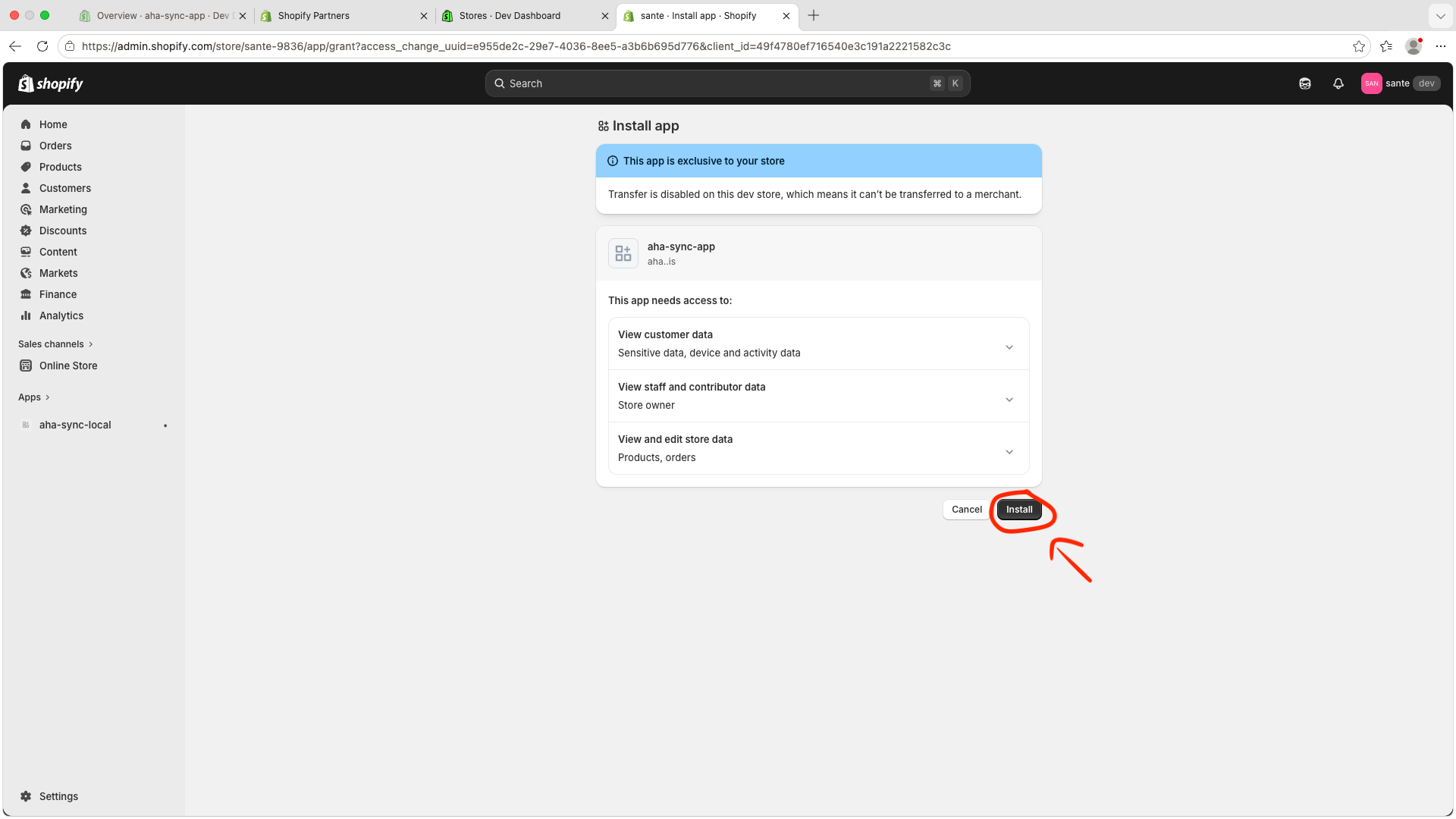Open the sante dev store menu
This screenshot has height=819, width=1456.
point(1401,83)
